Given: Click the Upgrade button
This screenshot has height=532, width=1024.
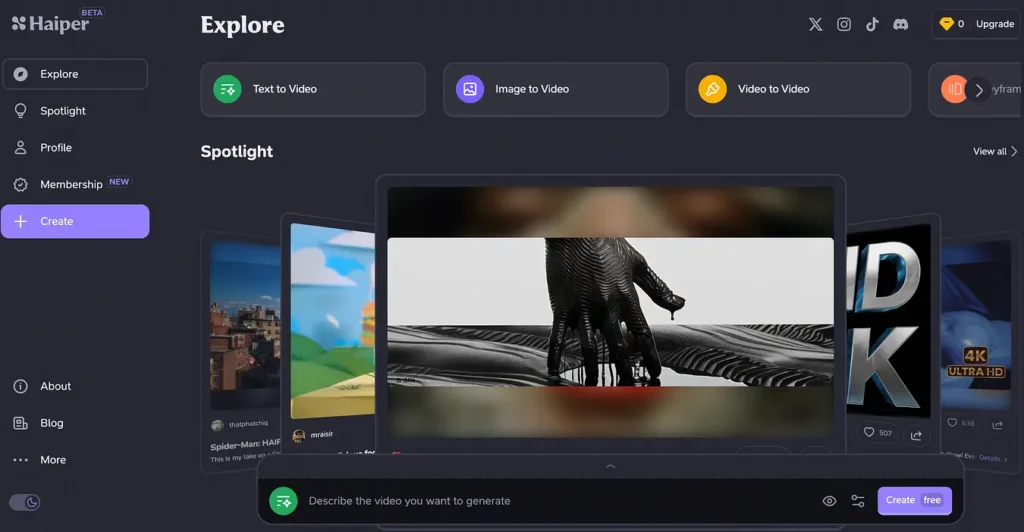Looking at the screenshot, I should 995,24.
